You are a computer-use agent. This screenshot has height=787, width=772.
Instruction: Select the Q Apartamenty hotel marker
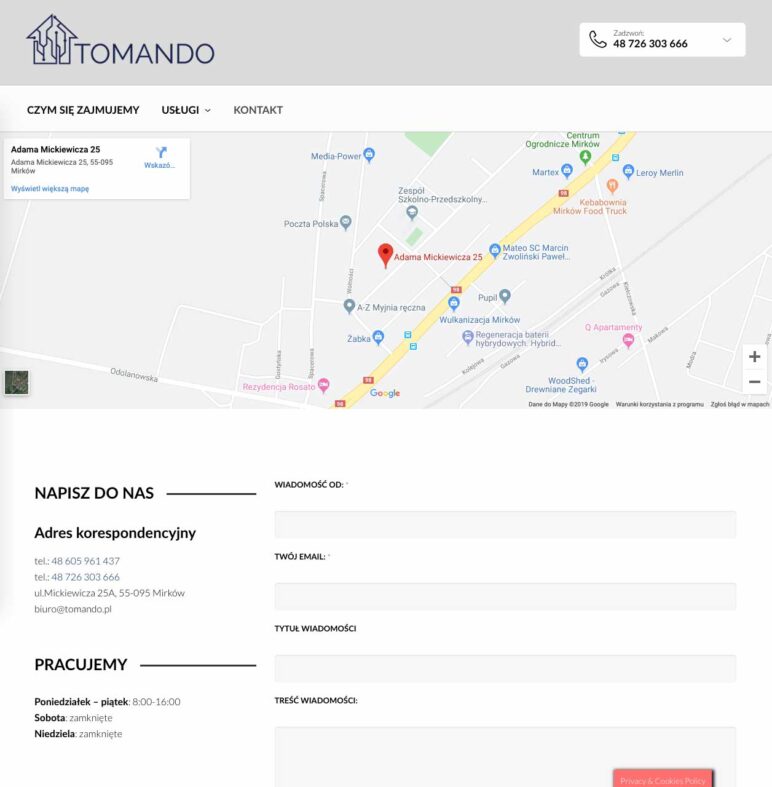(x=628, y=341)
